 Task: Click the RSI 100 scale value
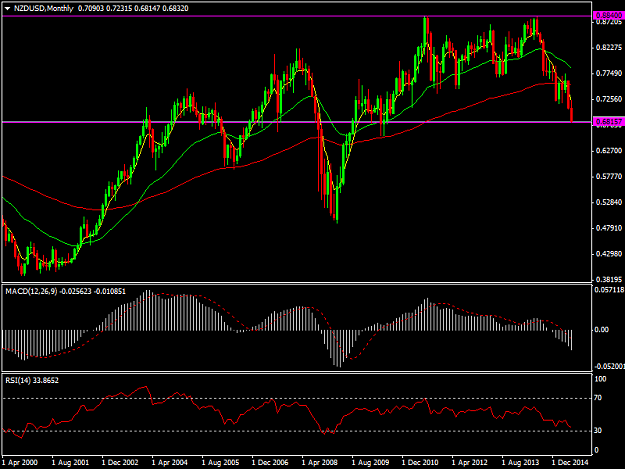pos(600,379)
